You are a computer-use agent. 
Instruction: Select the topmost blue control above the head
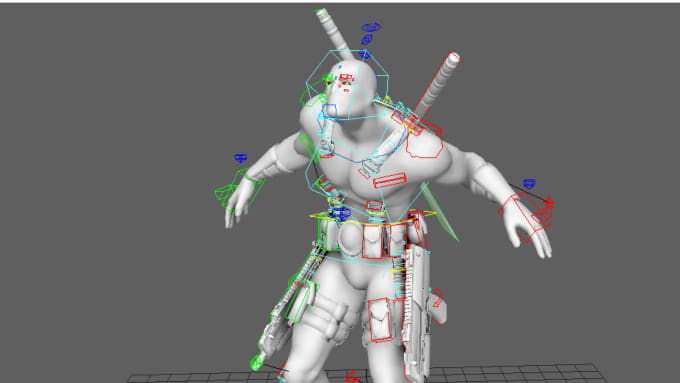(x=371, y=27)
